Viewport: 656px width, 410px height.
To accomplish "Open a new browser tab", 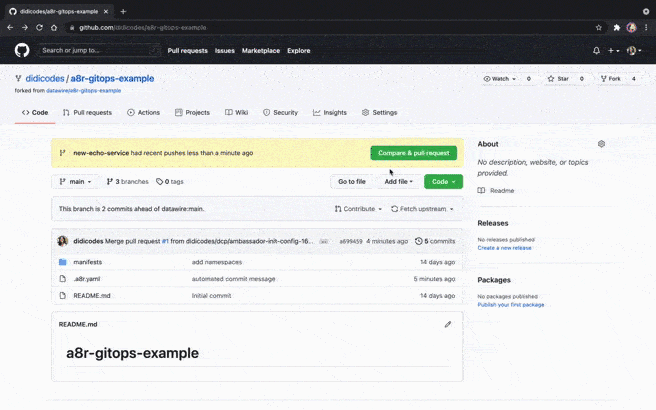I will tap(123, 11).
